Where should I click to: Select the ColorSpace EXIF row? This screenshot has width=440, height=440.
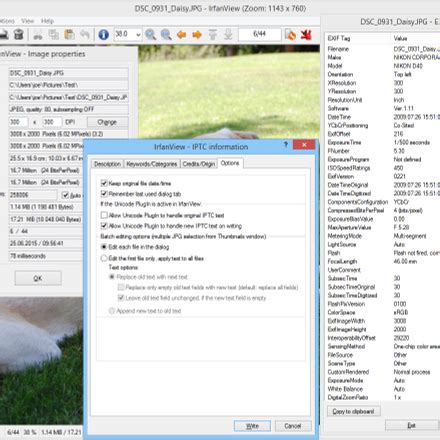[x=382, y=312]
